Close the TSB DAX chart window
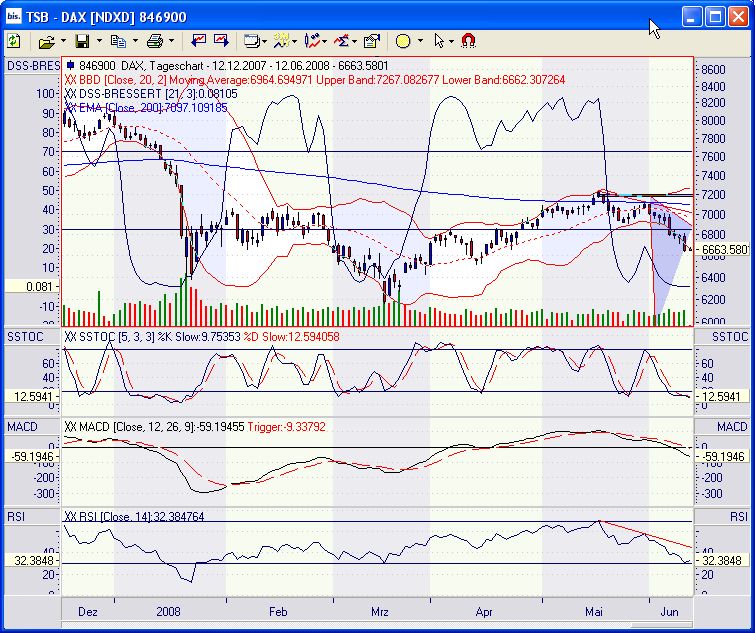The height and width of the screenshot is (633, 755). [738, 17]
